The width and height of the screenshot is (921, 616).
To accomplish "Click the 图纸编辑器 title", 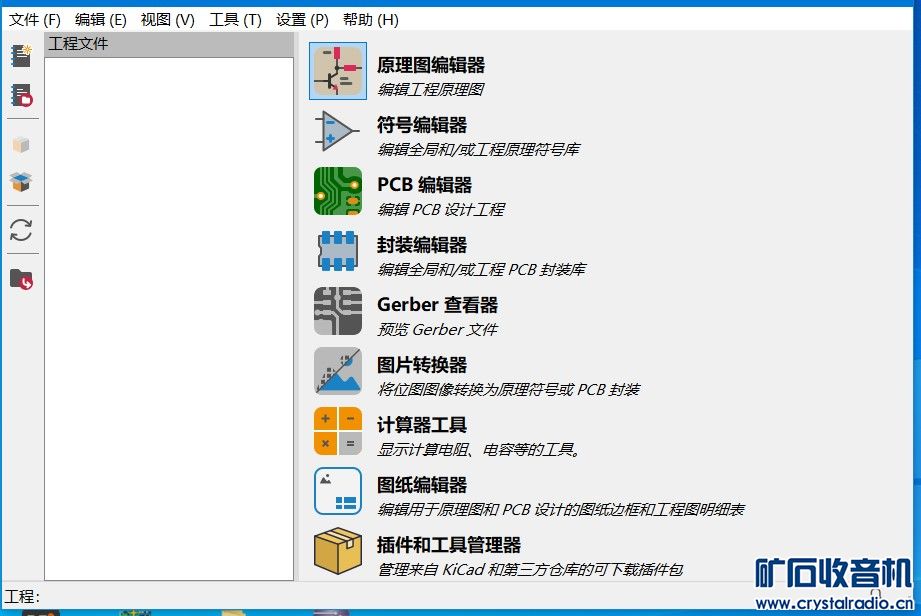I will coord(422,484).
